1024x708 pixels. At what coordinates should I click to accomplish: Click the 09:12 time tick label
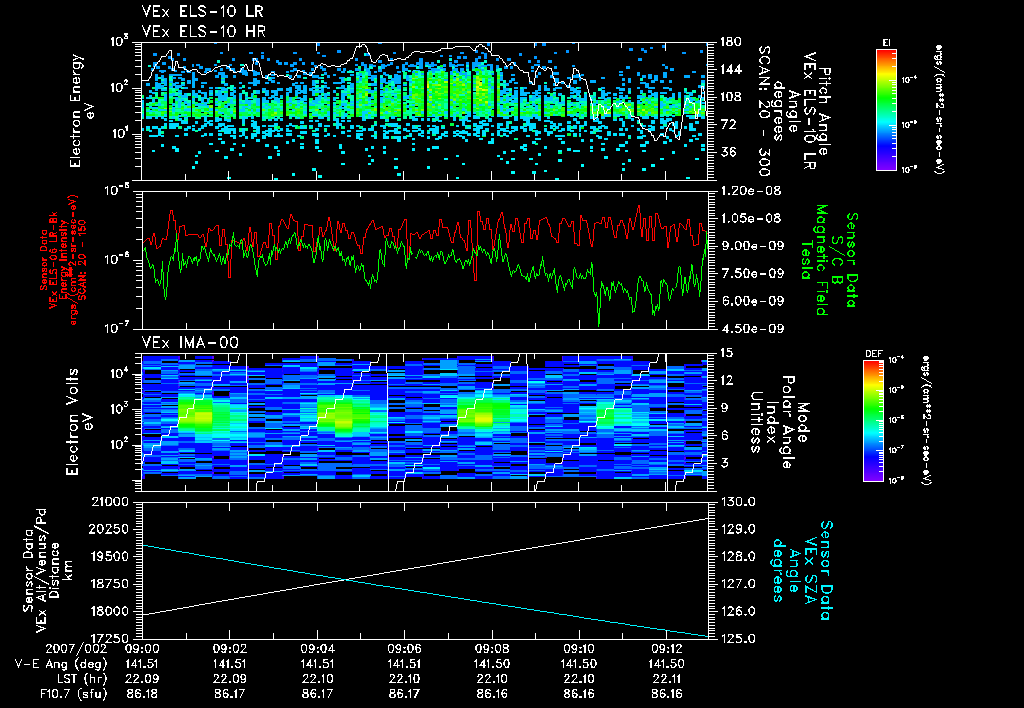[667, 649]
